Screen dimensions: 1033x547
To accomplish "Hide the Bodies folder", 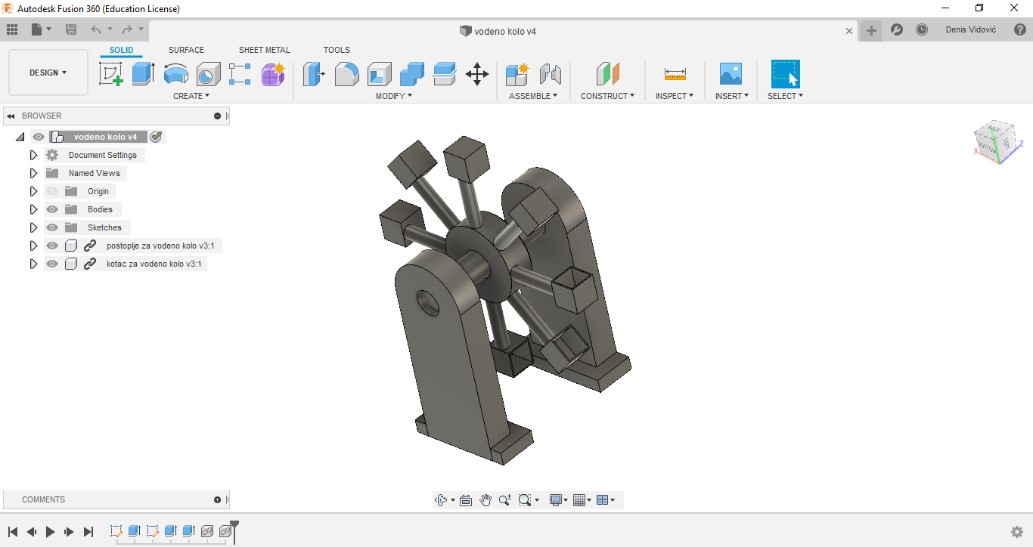I will pos(52,210).
